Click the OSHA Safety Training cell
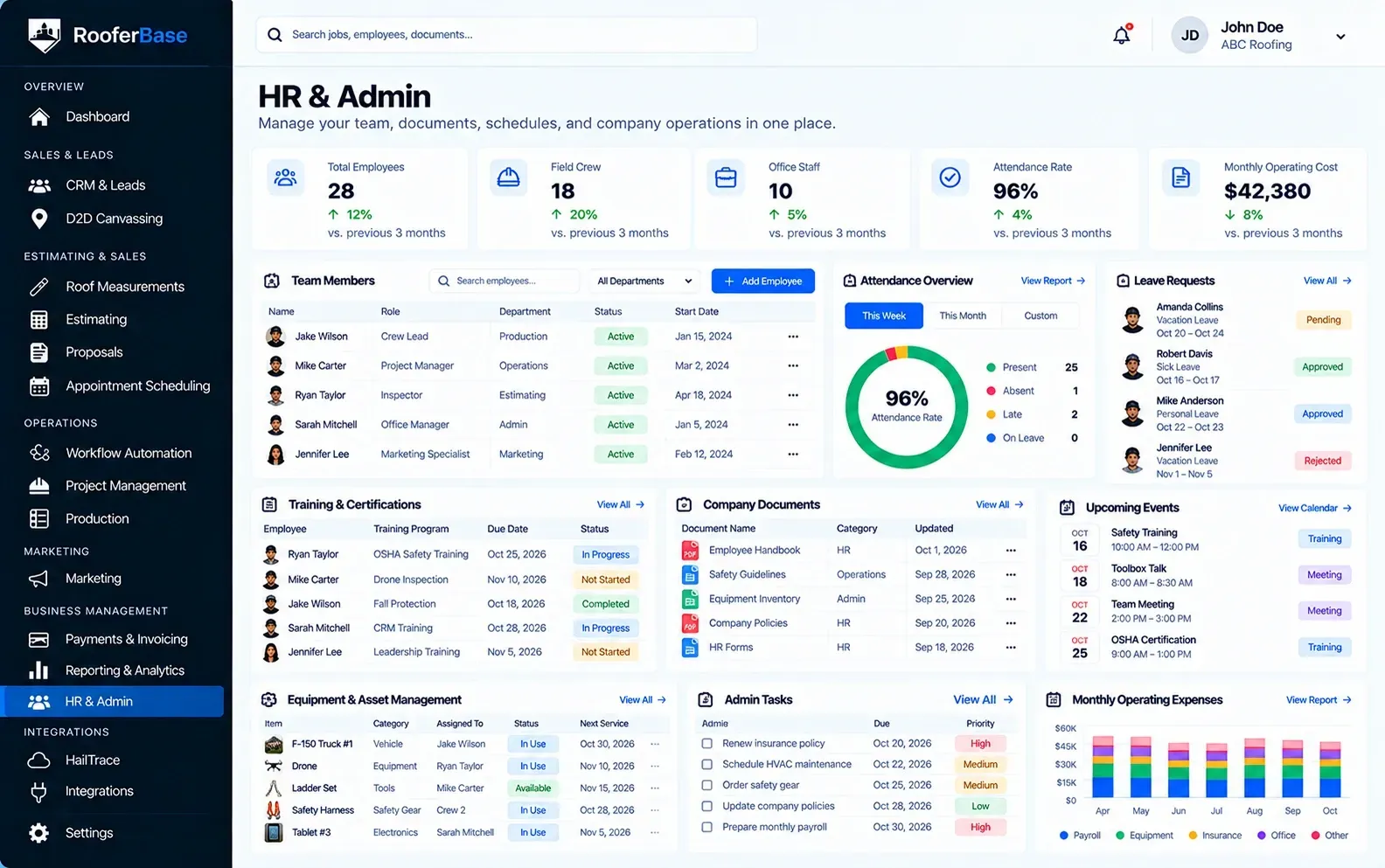The image size is (1385, 868). pyautogui.click(x=421, y=554)
